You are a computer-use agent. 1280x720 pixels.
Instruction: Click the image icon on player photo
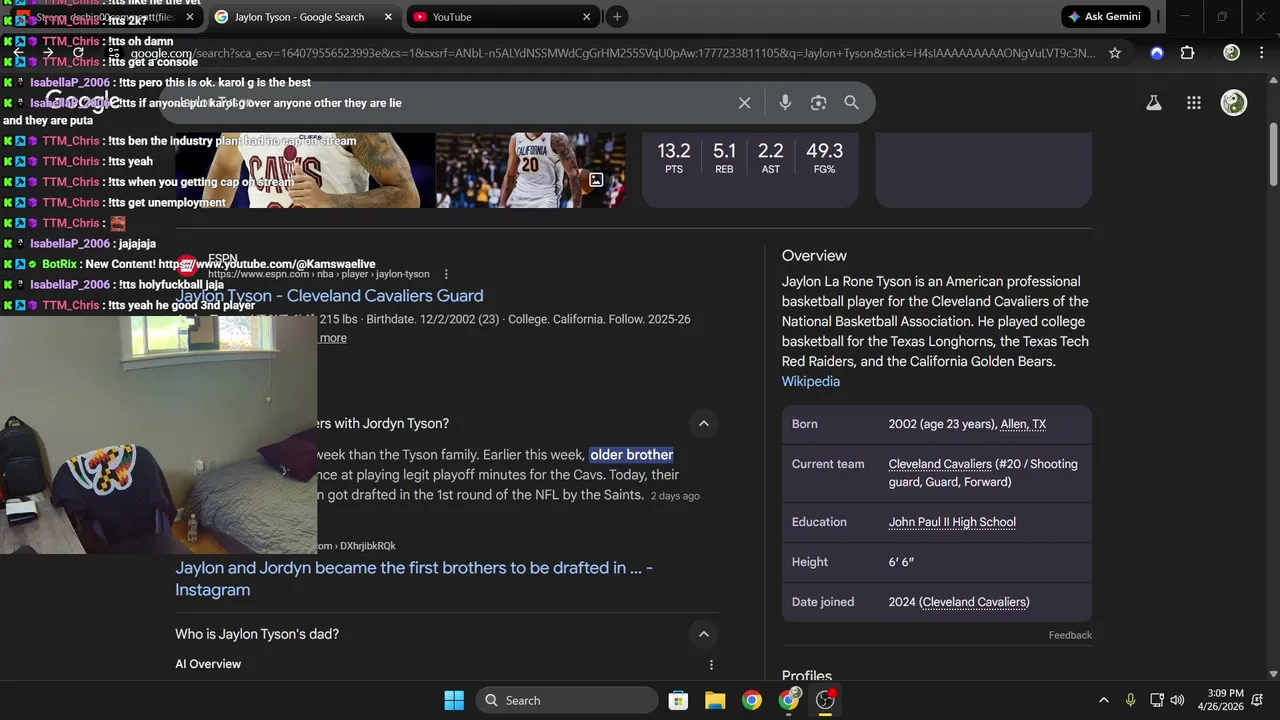click(596, 180)
